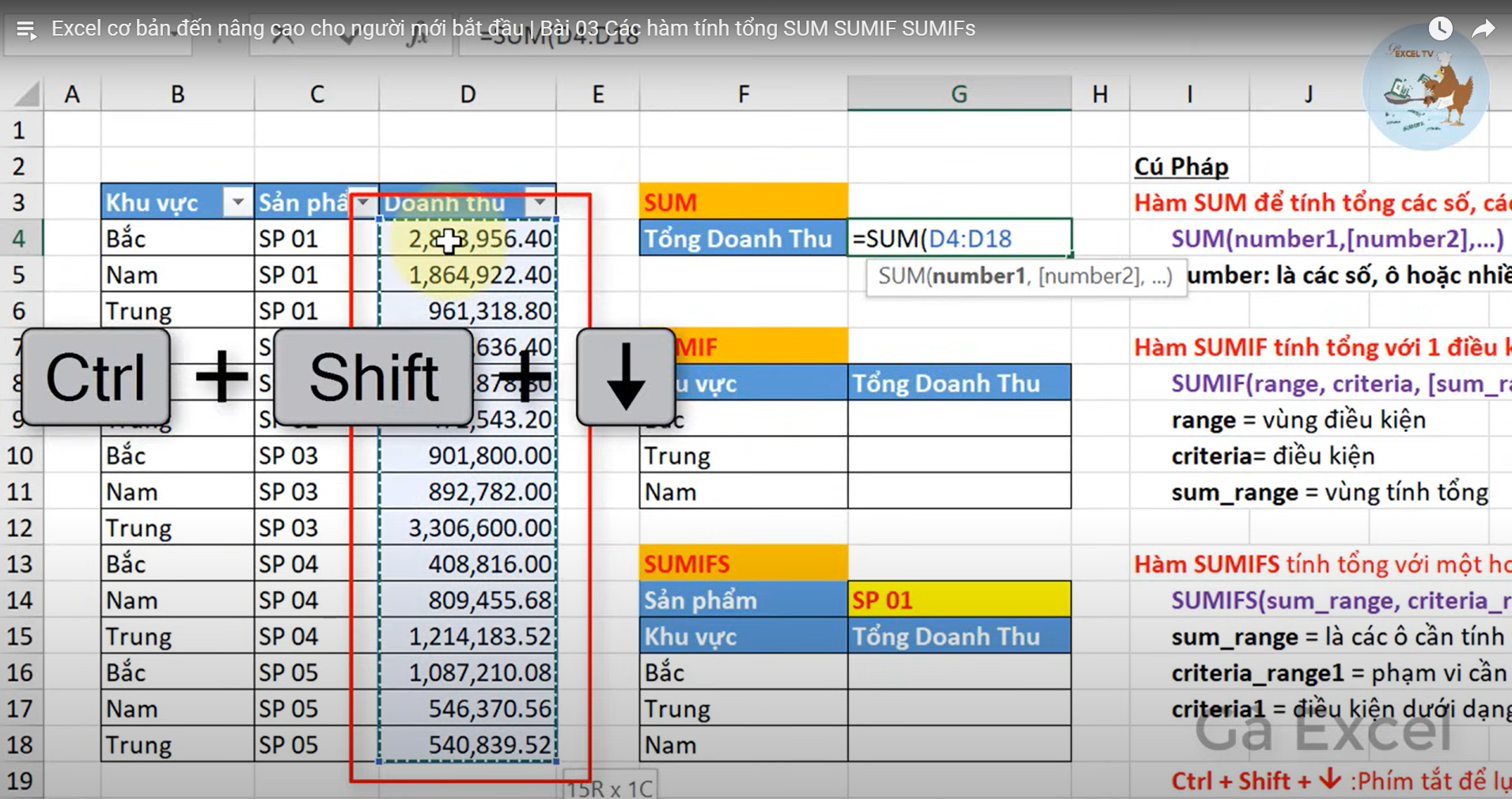Click the cell 1,087,210.08
Viewport: 1512px width, 799px height.
click(468, 672)
